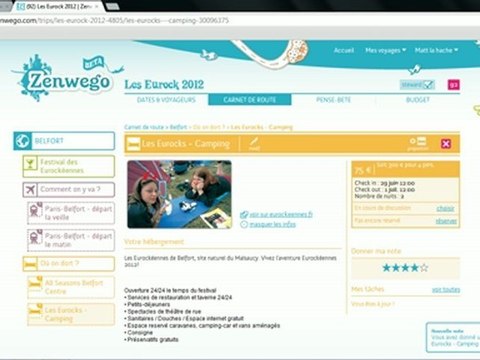The image size is (480, 360).
Task: Click the 'Nombre de nuits' line
Action: tap(379, 196)
